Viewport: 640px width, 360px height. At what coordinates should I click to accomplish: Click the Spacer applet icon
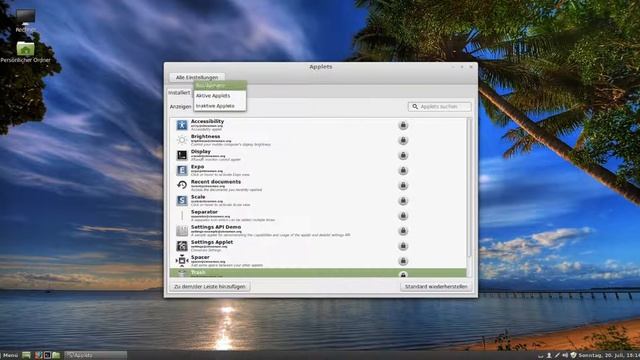182,260
